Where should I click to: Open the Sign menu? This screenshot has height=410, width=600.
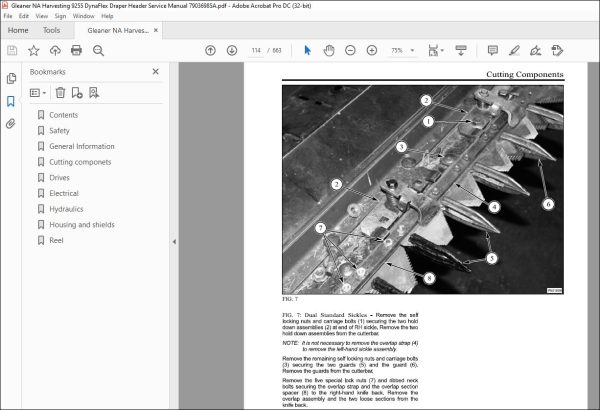[x=60, y=16]
